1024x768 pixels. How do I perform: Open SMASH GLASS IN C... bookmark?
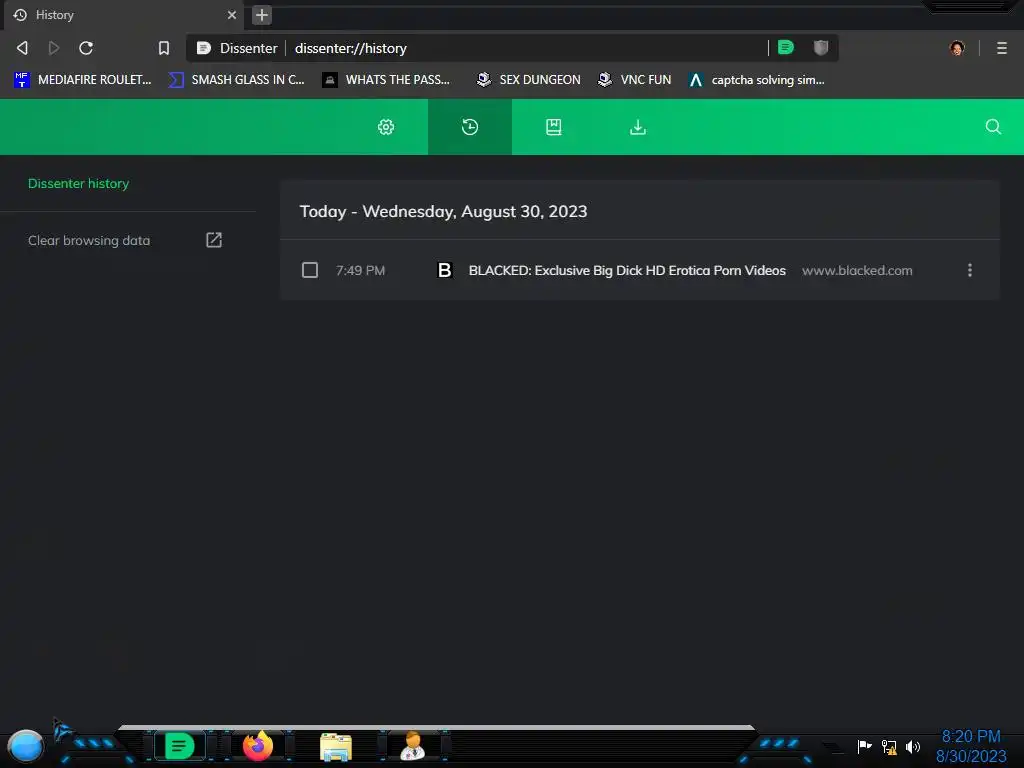pyautogui.click(x=236, y=80)
